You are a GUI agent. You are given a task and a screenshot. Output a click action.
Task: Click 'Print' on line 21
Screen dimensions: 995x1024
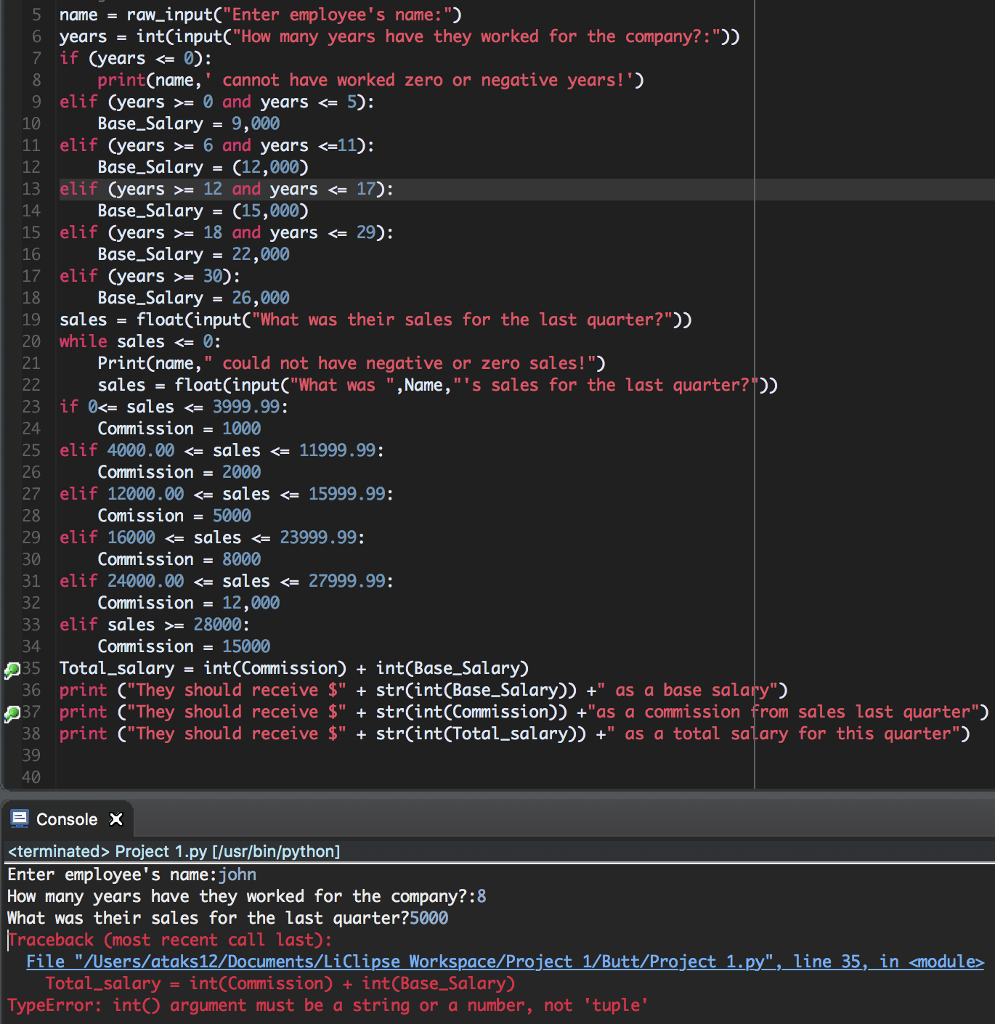tap(121, 363)
